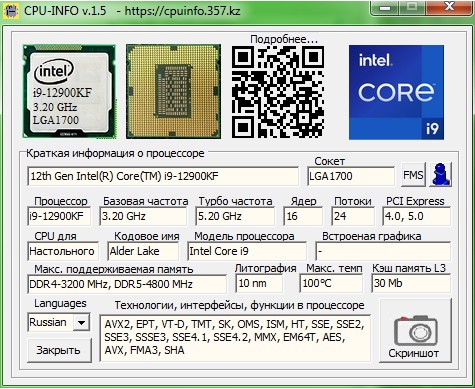Click the Закрыть button

[x=59, y=350]
